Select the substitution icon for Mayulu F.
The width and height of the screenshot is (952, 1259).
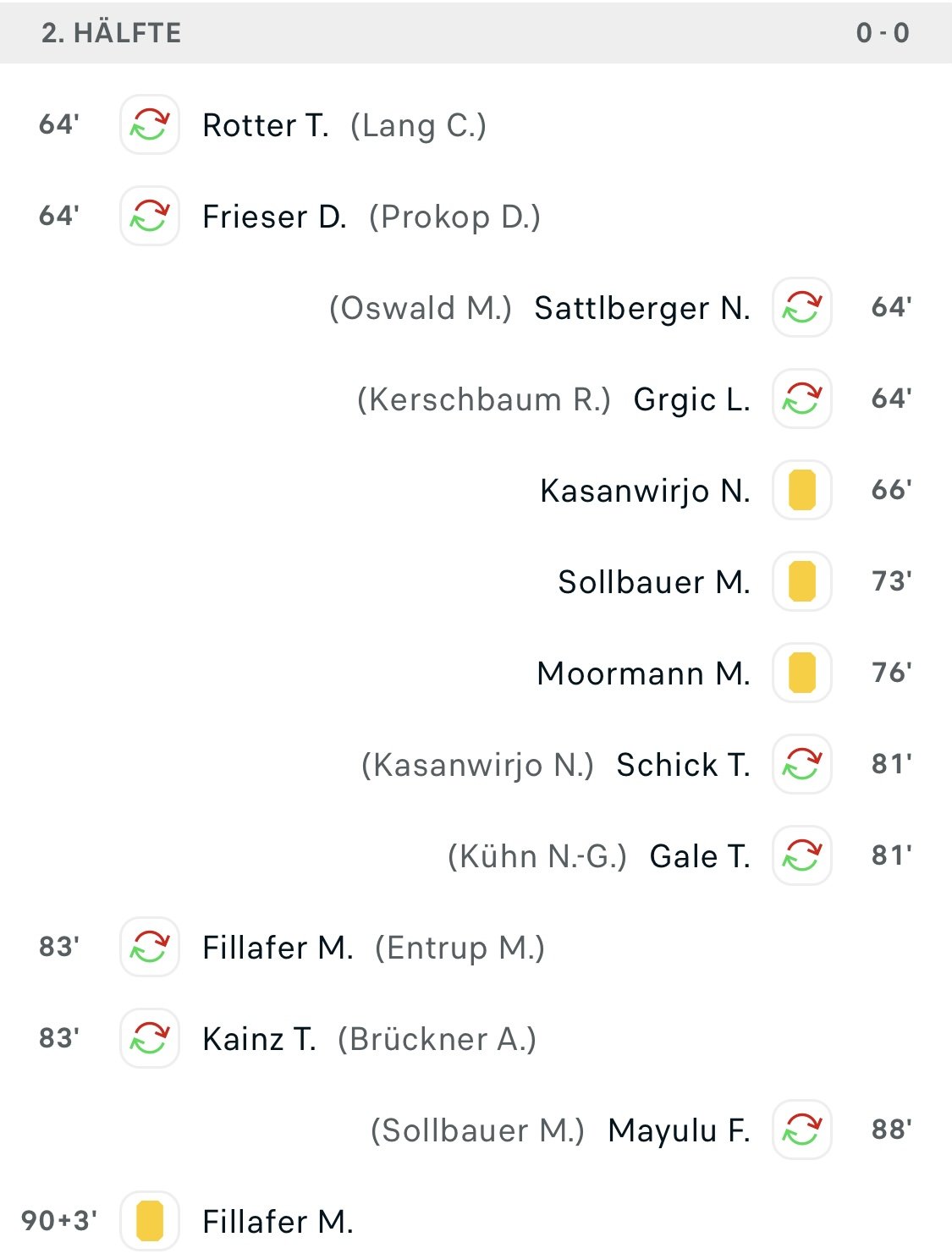click(802, 1130)
